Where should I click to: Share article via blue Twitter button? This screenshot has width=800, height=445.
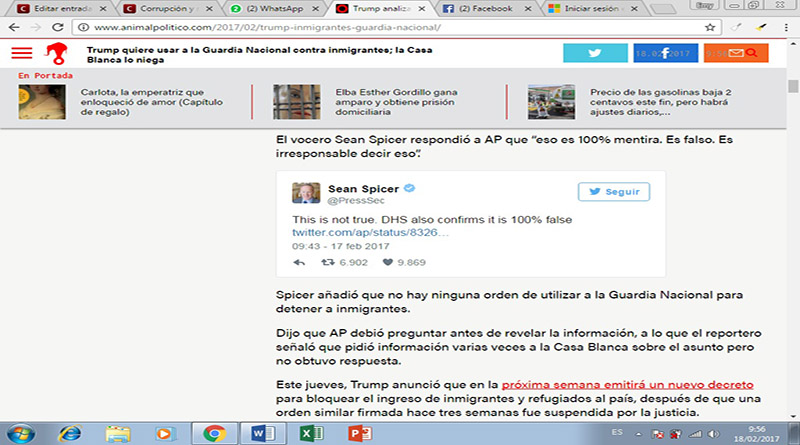595,53
